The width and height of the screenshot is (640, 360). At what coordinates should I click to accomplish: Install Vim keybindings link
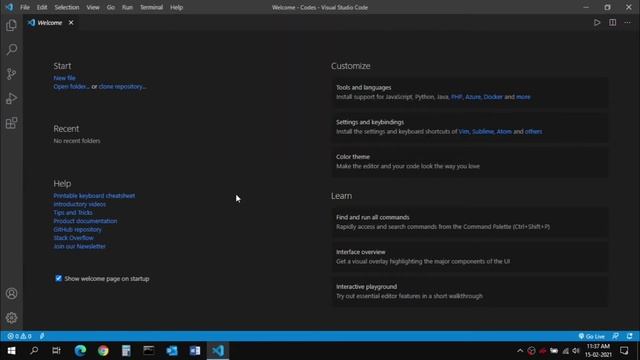point(464,131)
